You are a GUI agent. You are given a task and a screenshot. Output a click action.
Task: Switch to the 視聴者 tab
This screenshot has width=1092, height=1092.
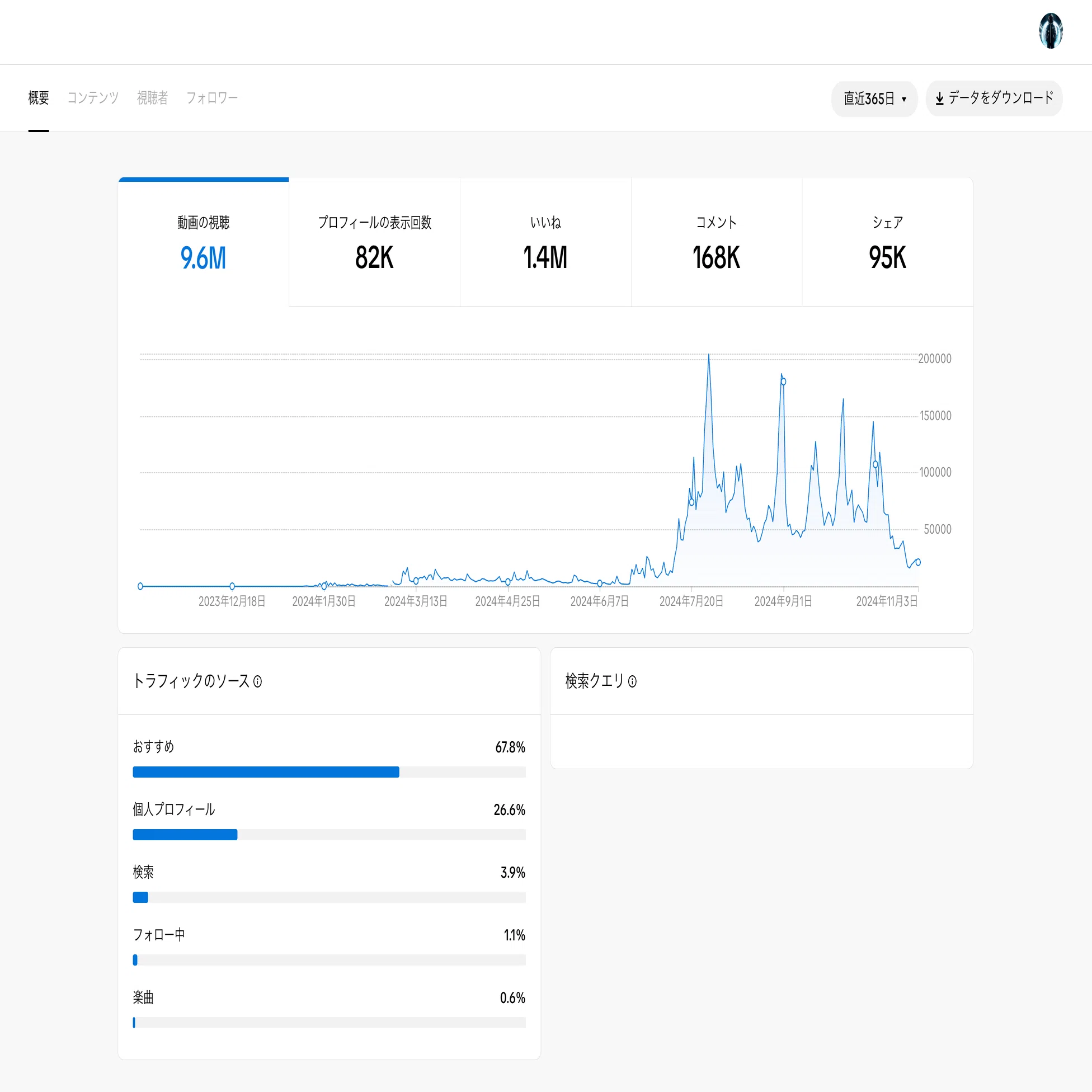click(x=153, y=98)
